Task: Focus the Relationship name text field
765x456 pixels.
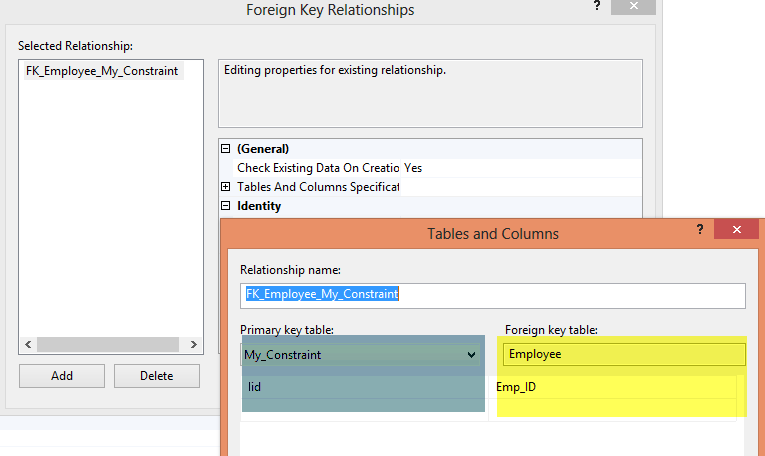Action: coord(492,295)
